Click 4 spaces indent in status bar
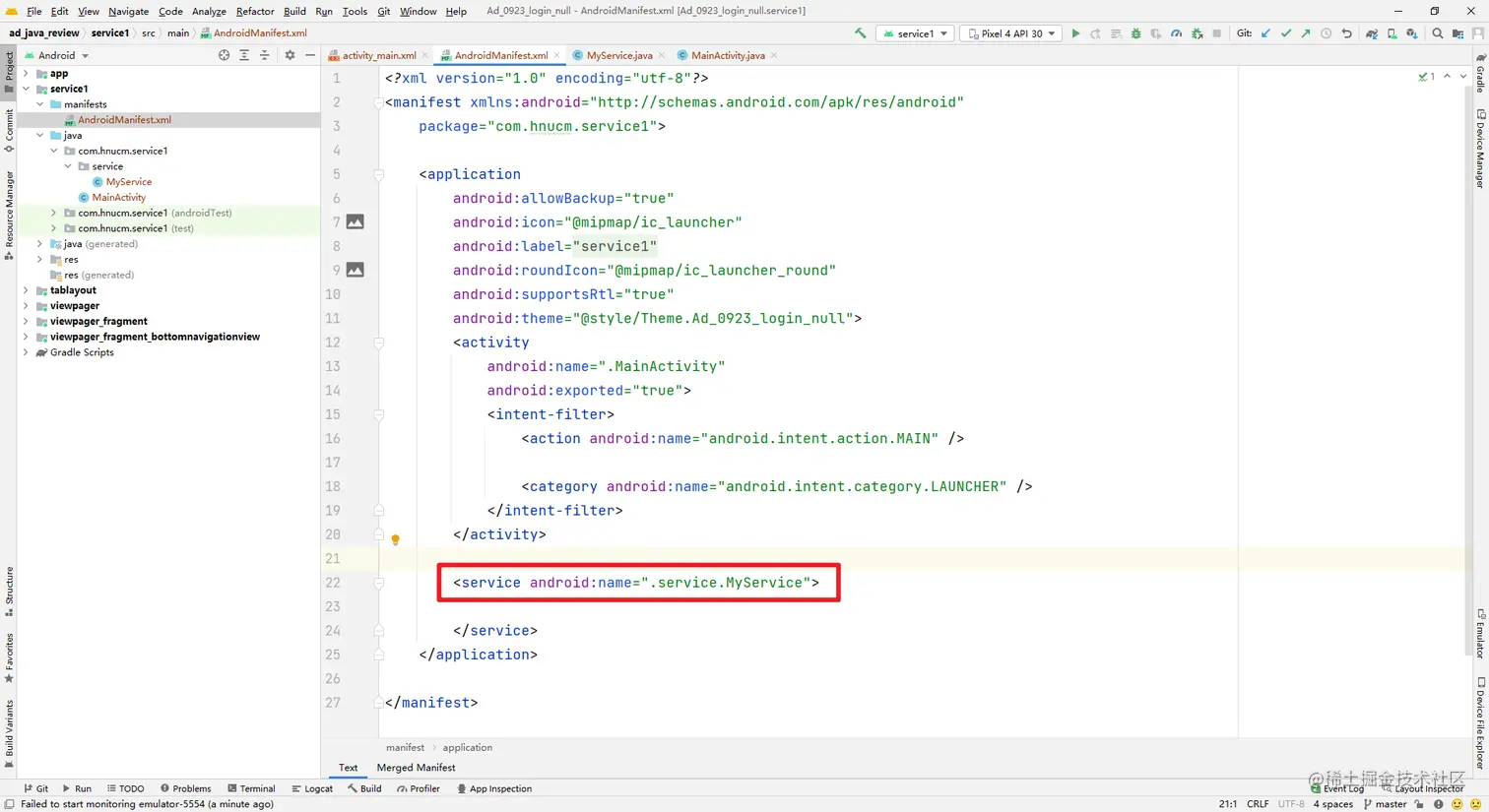Image resolution: width=1489 pixels, height=812 pixels. (1332, 804)
